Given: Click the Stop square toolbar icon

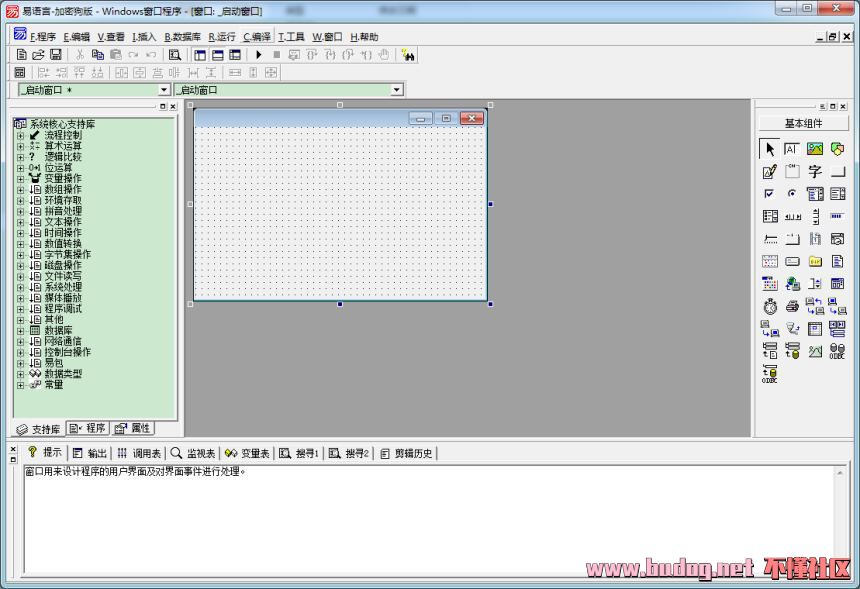Looking at the screenshot, I should point(276,55).
